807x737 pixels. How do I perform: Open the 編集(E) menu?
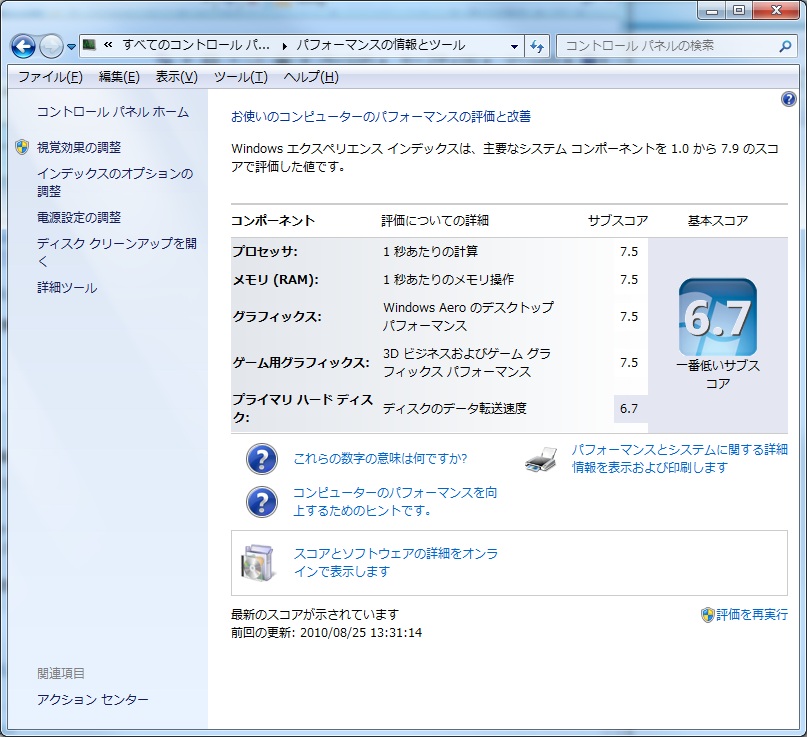[x=119, y=77]
